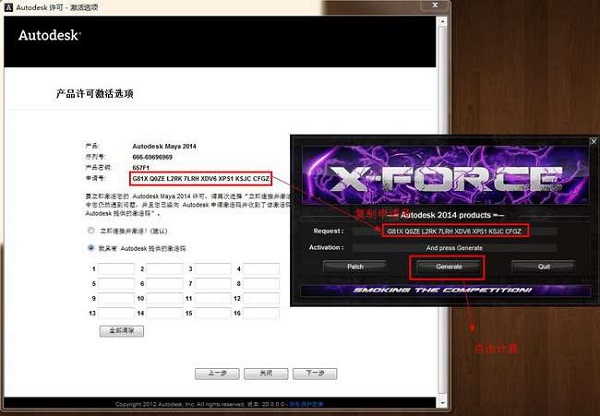Select 'I have an Autodesk activation code' radio
This screenshot has height=416, width=600.
pyautogui.click(x=91, y=248)
